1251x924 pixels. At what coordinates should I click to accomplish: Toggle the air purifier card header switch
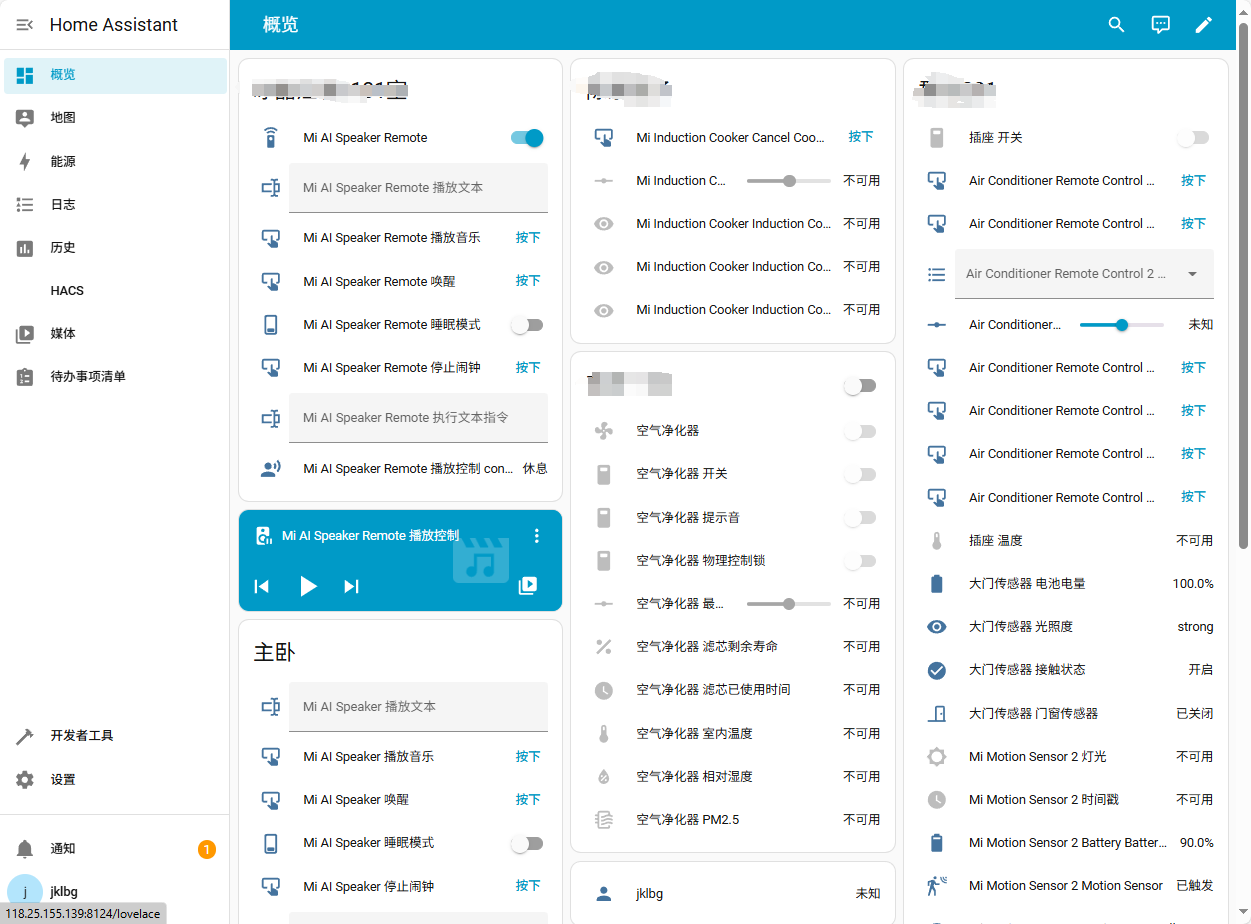pos(860,385)
